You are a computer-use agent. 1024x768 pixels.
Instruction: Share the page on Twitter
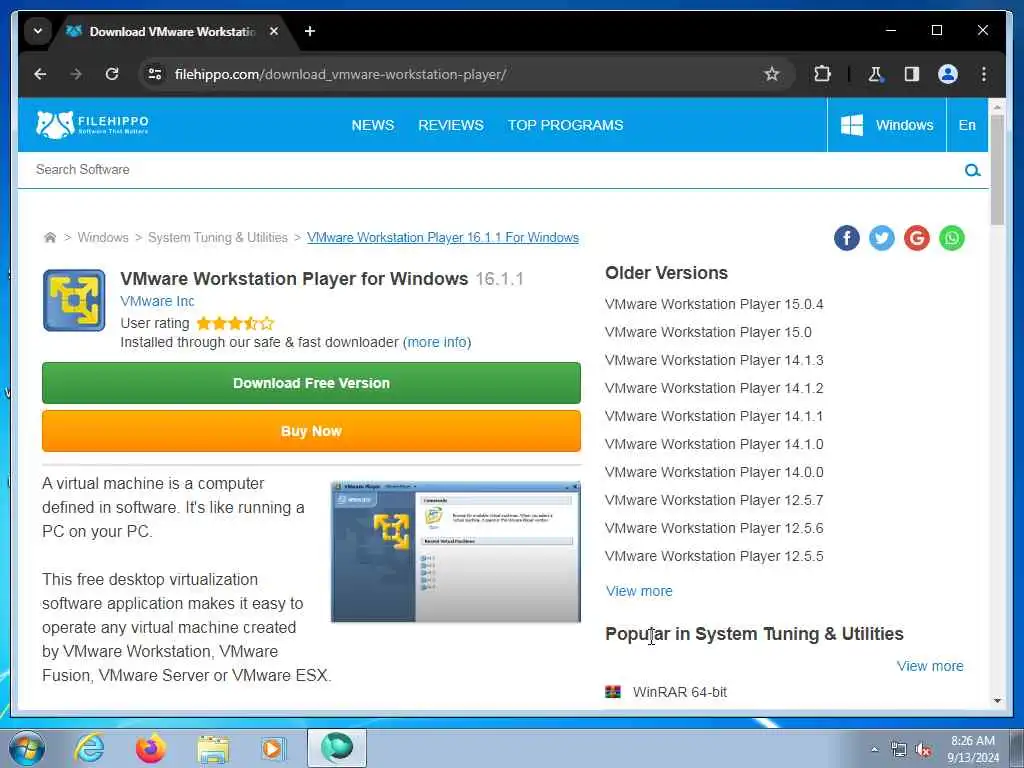point(882,238)
